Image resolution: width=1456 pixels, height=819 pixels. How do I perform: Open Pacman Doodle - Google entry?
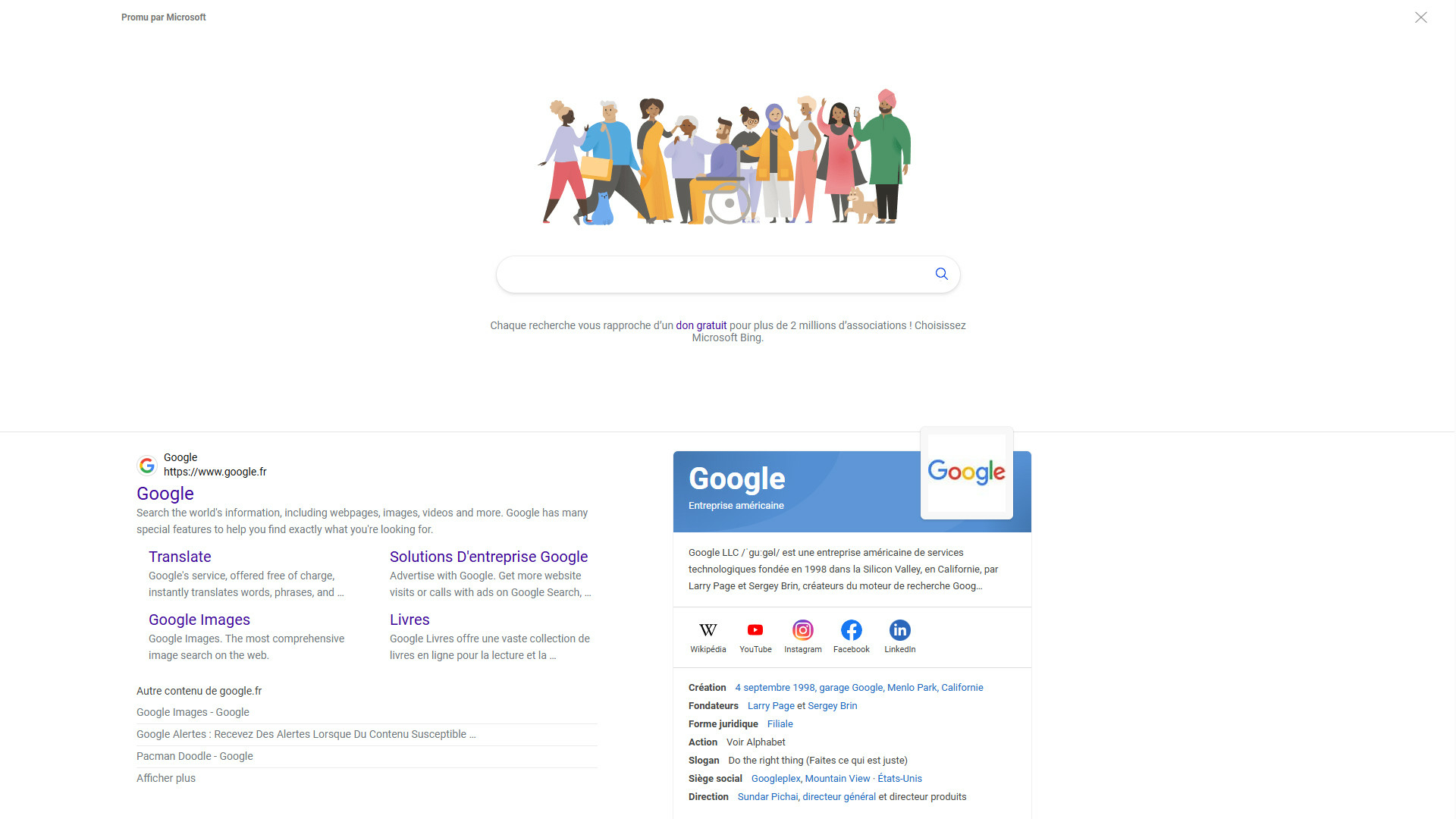click(x=195, y=756)
